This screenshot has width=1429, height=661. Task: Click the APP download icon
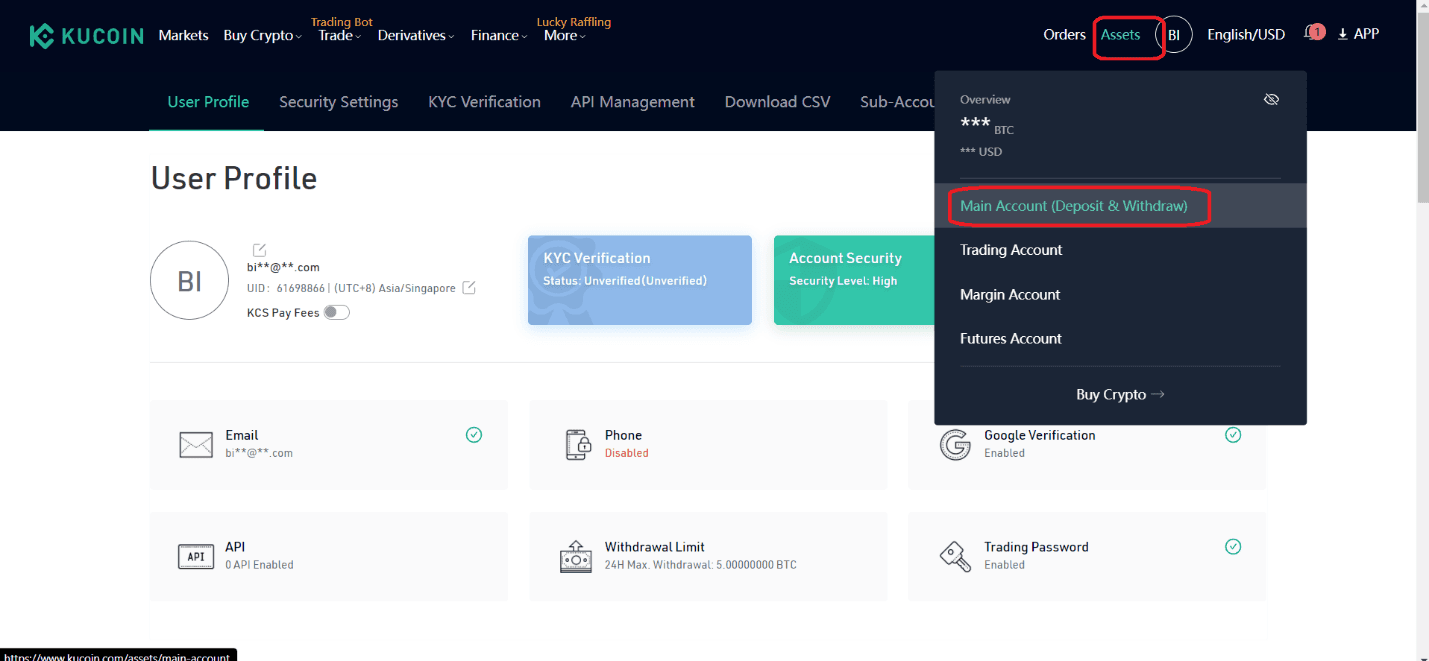1342,34
